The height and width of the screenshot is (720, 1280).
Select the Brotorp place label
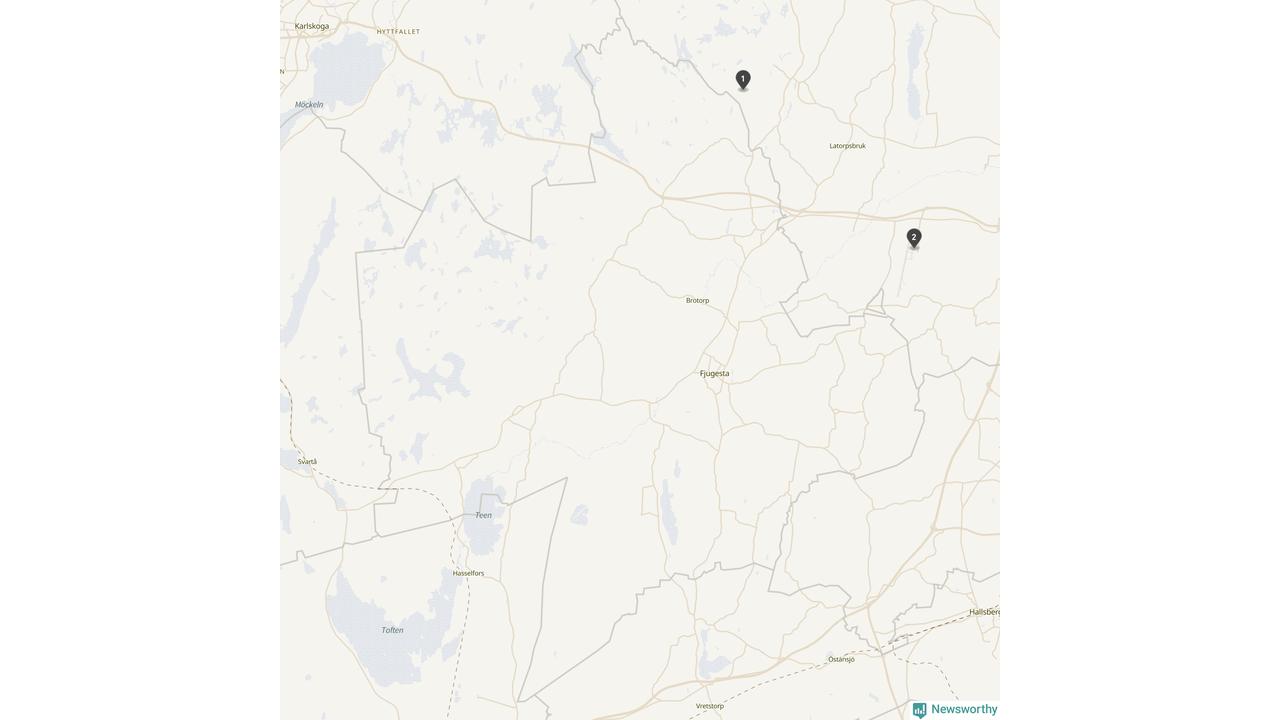697,300
